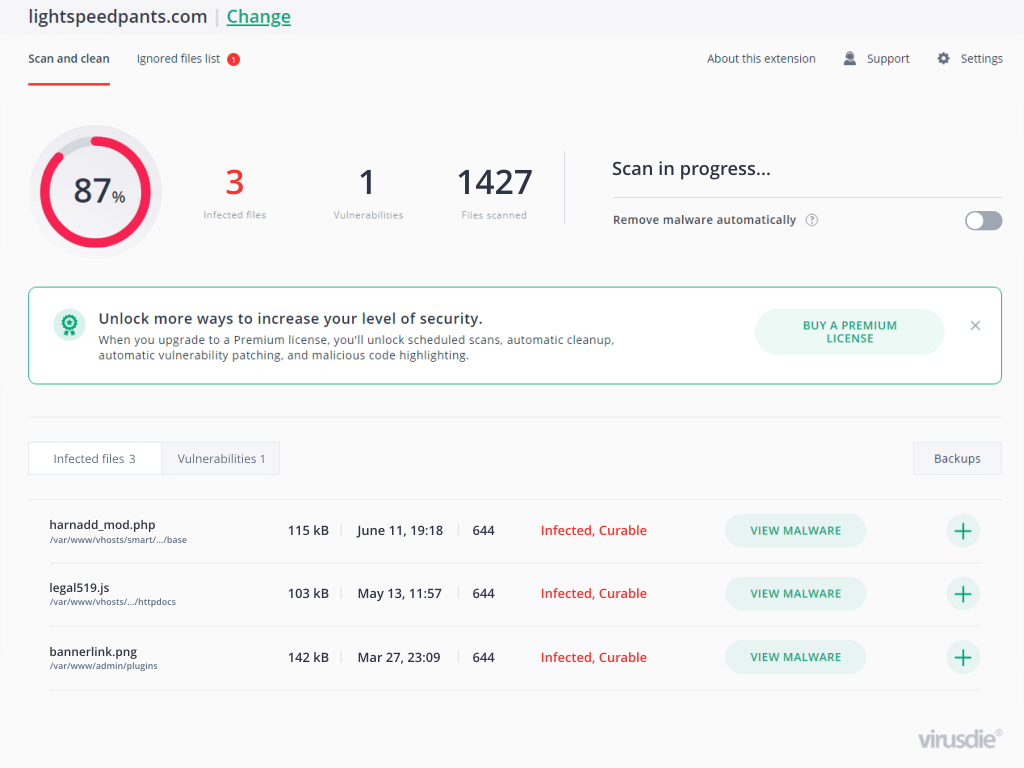Expand harnadd_mod.php row with plus
Screen dimensions: 1024x768
pyautogui.click(x=962, y=531)
